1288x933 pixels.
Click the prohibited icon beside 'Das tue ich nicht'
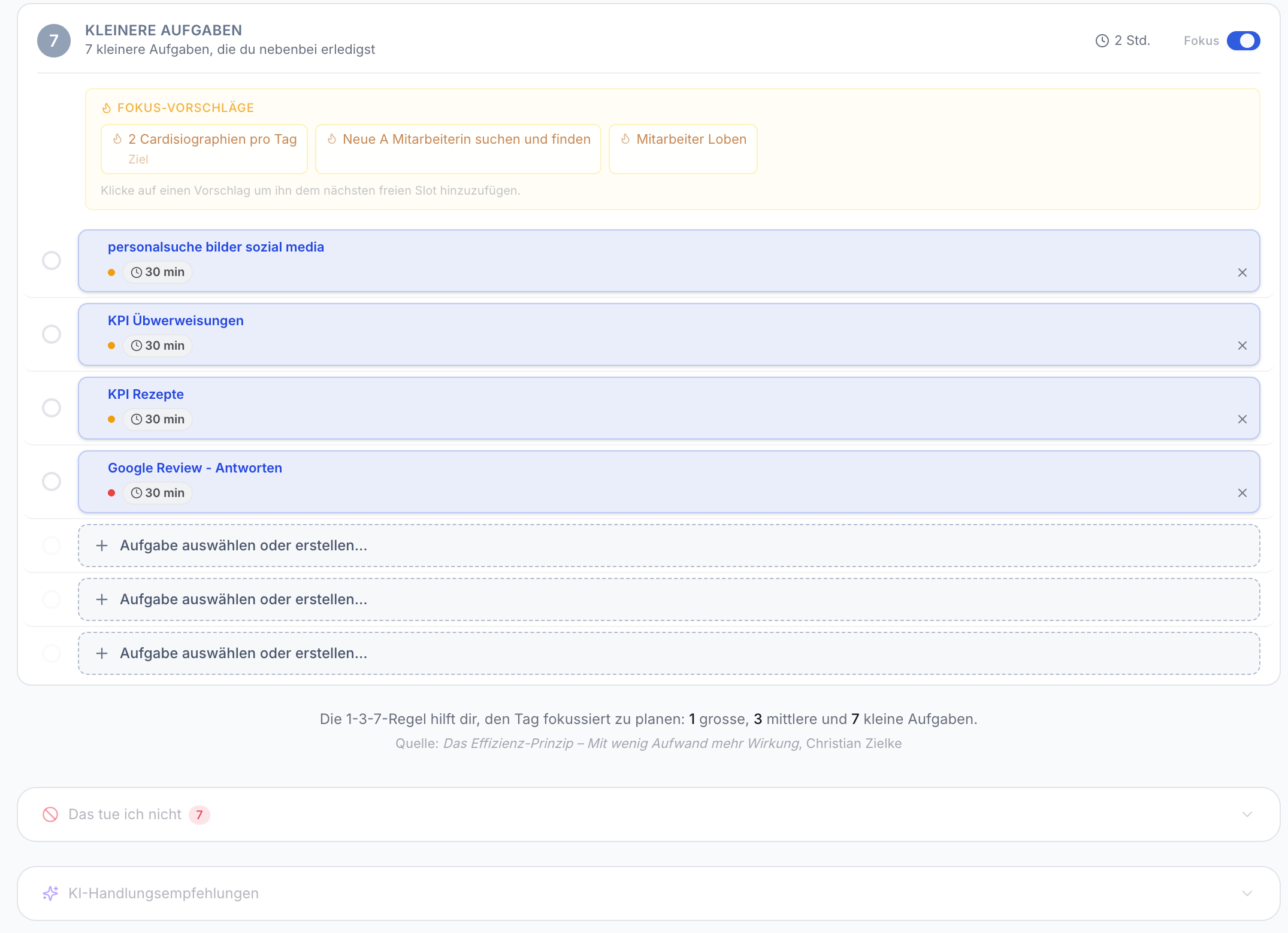[50, 814]
